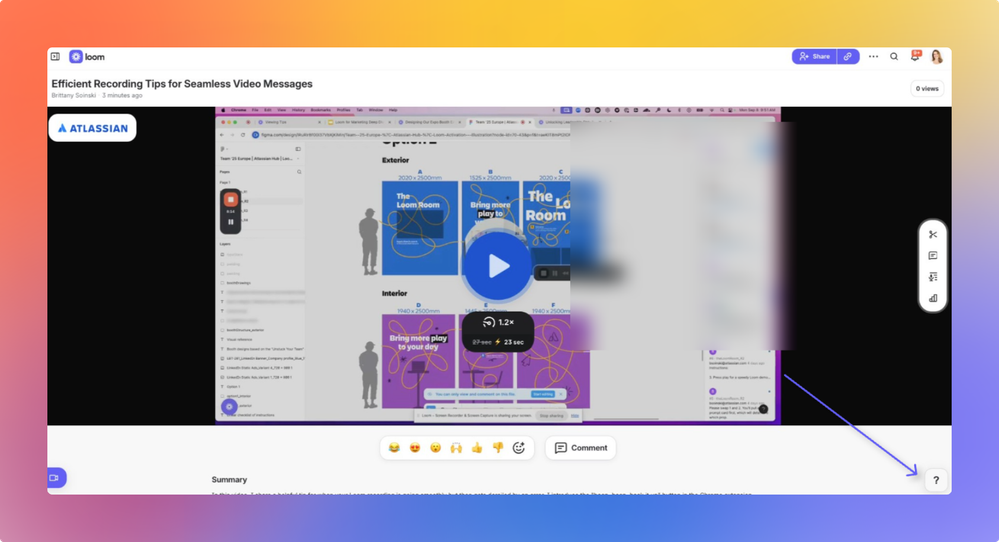The image size is (999, 542).
Task: Copy the video link
Action: point(848,57)
